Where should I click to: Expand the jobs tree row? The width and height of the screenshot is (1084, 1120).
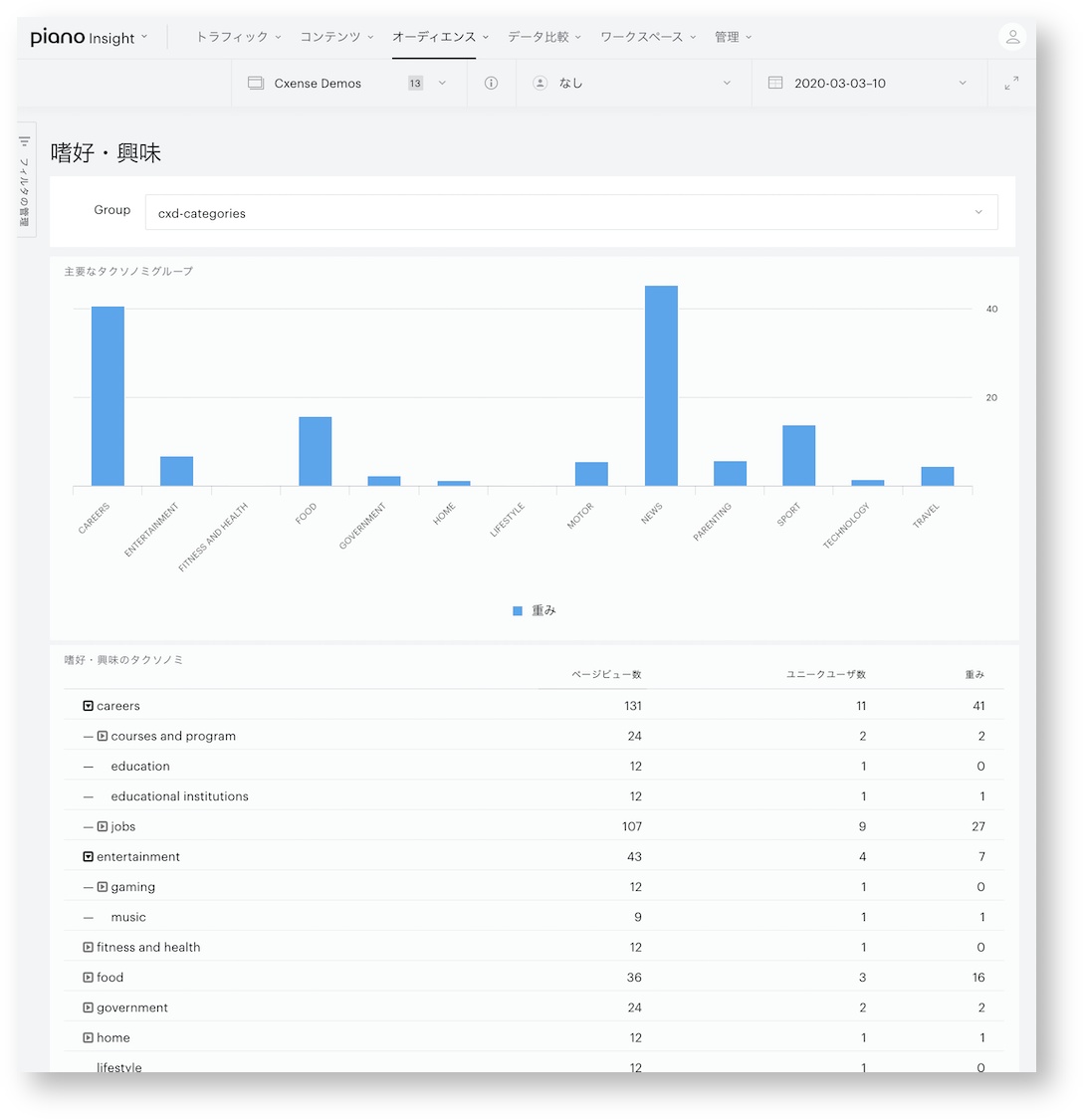pyautogui.click(x=103, y=826)
